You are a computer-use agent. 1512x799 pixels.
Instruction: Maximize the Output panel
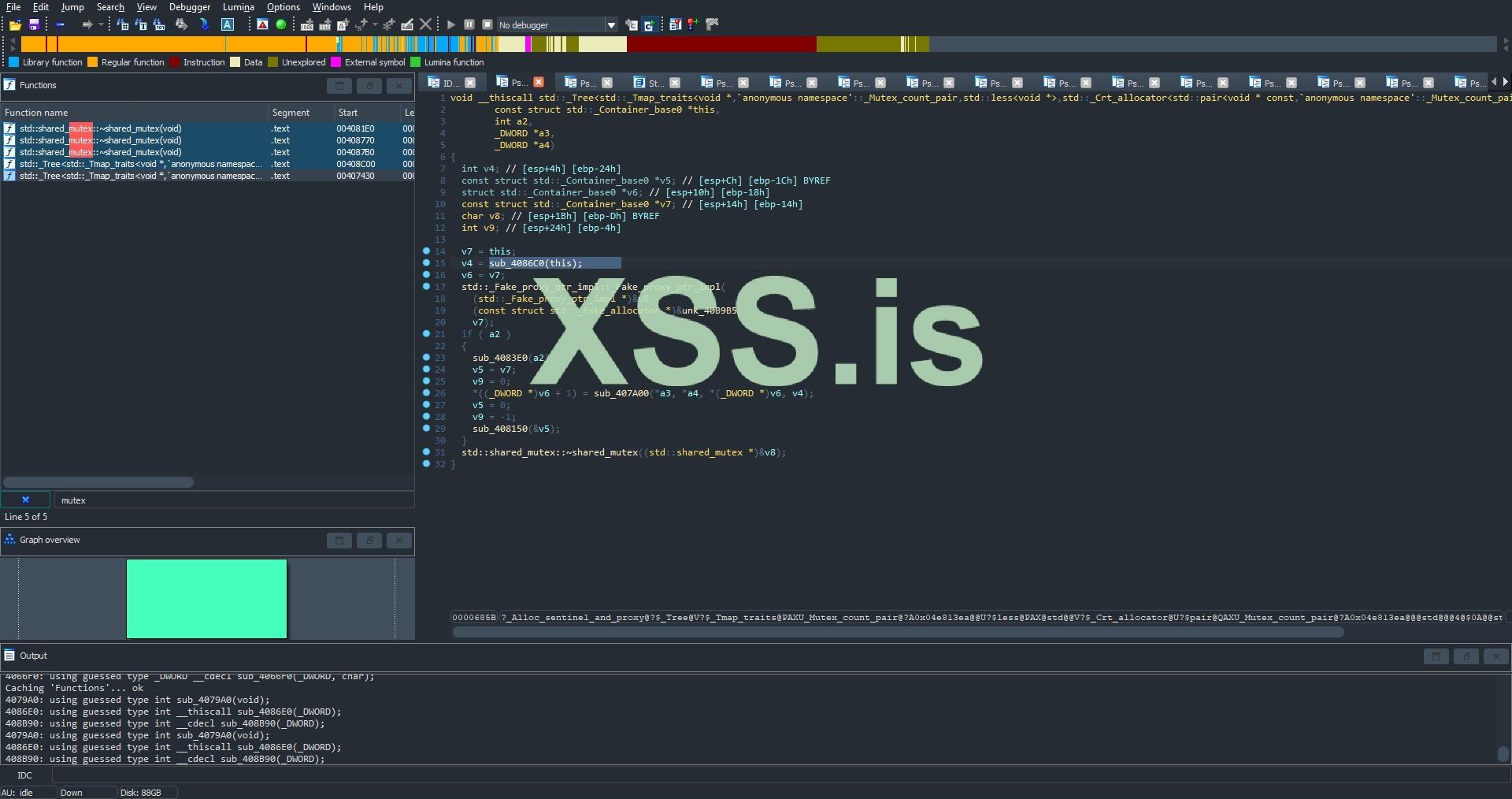(x=1436, y=656)
